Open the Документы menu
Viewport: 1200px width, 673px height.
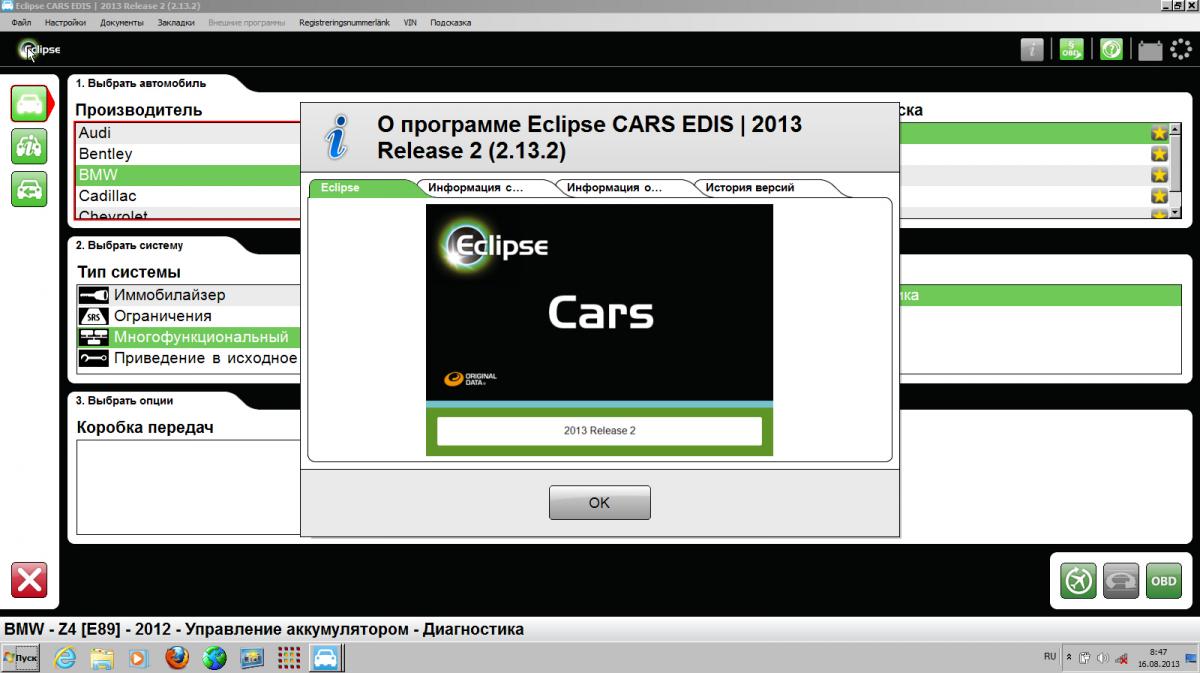[x=122, y=22]
